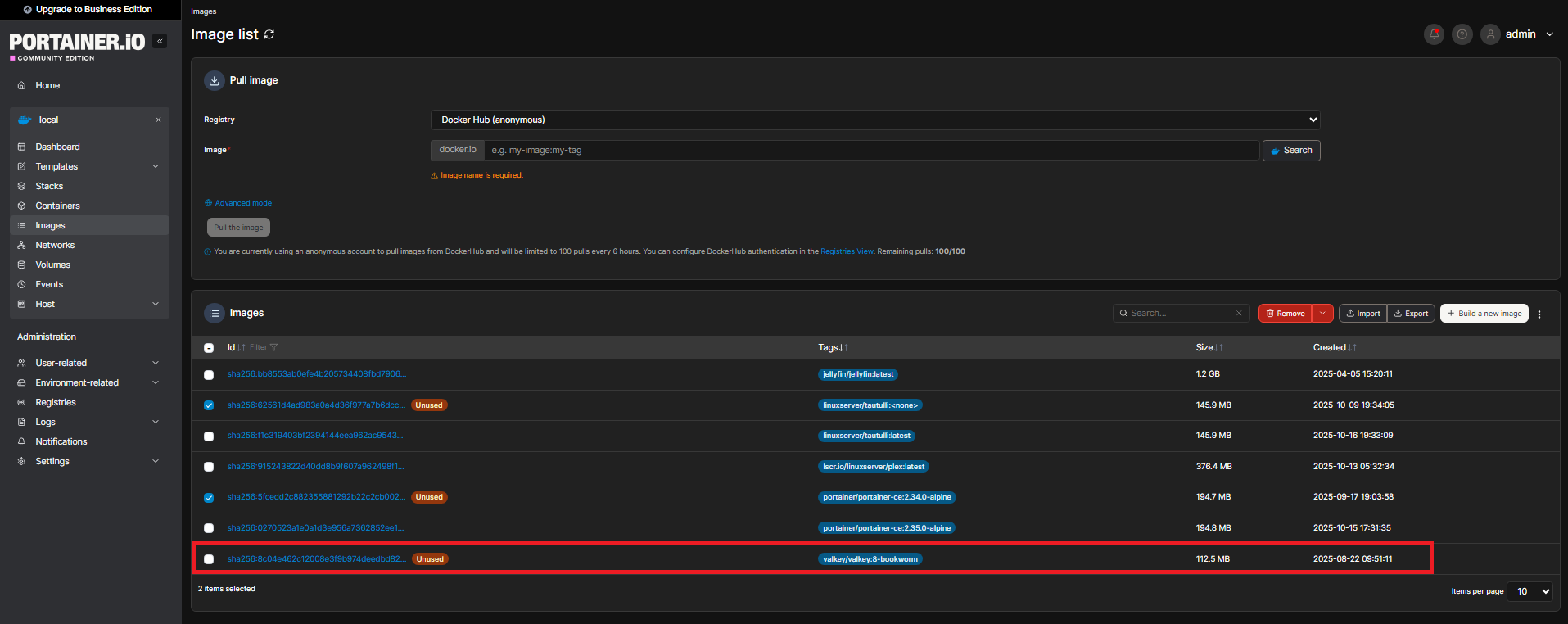Screen dimensions: 1568x624
Task: Change the items per page dropdown
Action: [x=1532, y=591]
